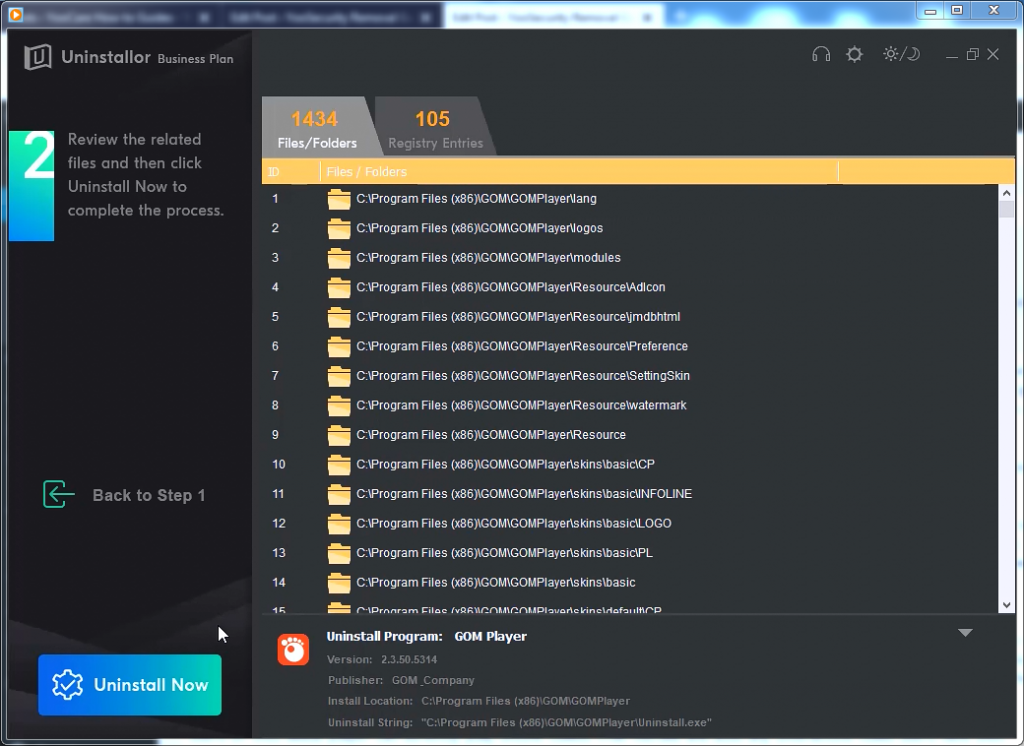Click the Uninstall Now button
Viewport: 1024px width, 746px height.
click(130, 685)
